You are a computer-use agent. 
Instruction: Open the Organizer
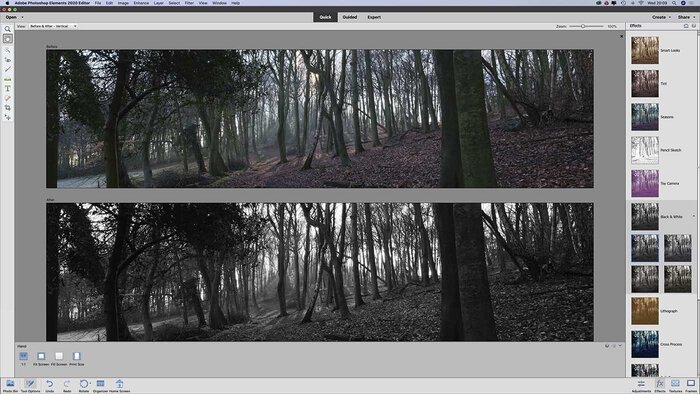pos(100,384)
